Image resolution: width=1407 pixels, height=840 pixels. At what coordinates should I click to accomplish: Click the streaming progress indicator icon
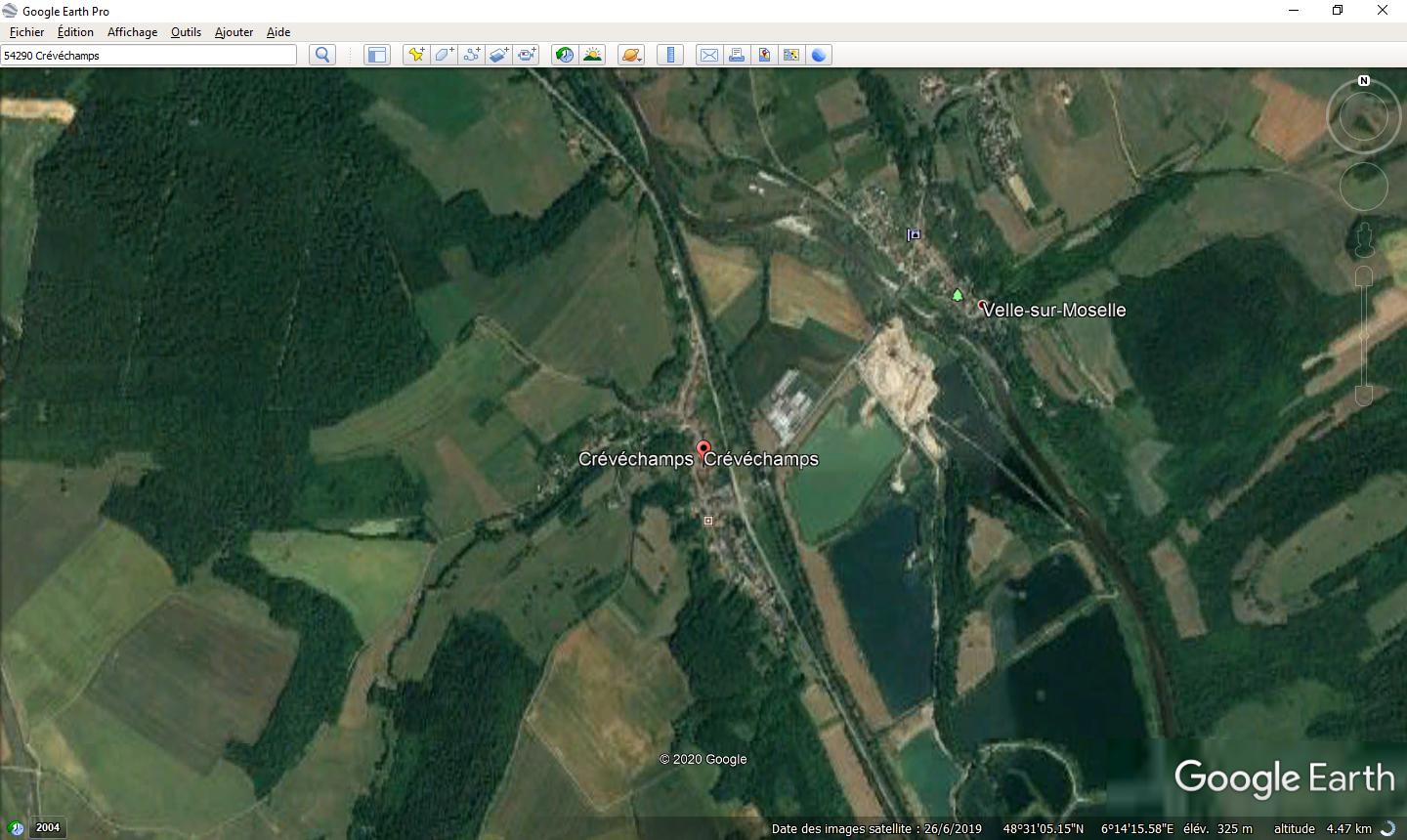click(1387, 828)
